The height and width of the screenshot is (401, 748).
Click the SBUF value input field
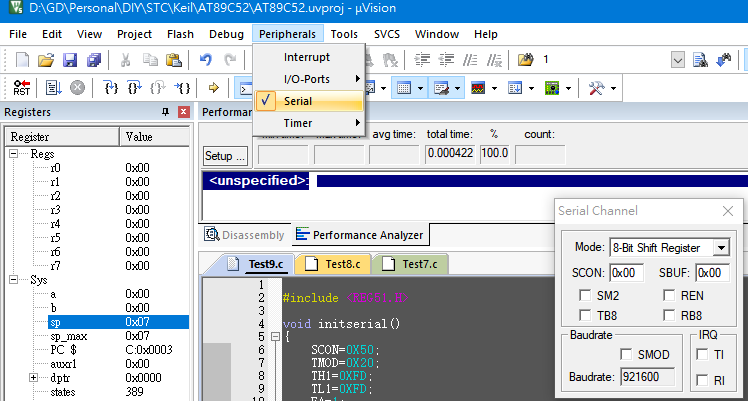[712, 272]
